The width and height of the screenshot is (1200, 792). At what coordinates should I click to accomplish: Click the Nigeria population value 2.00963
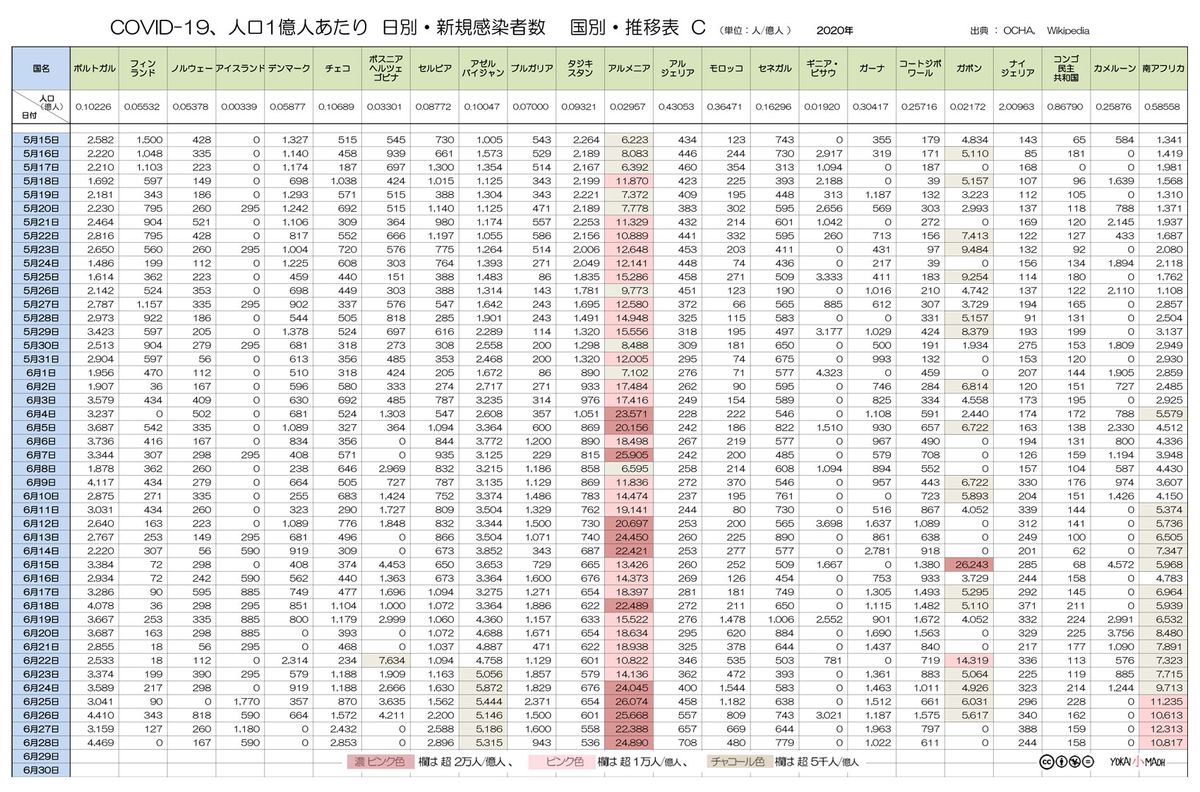pyautogui.click(x=1018, y=106)
